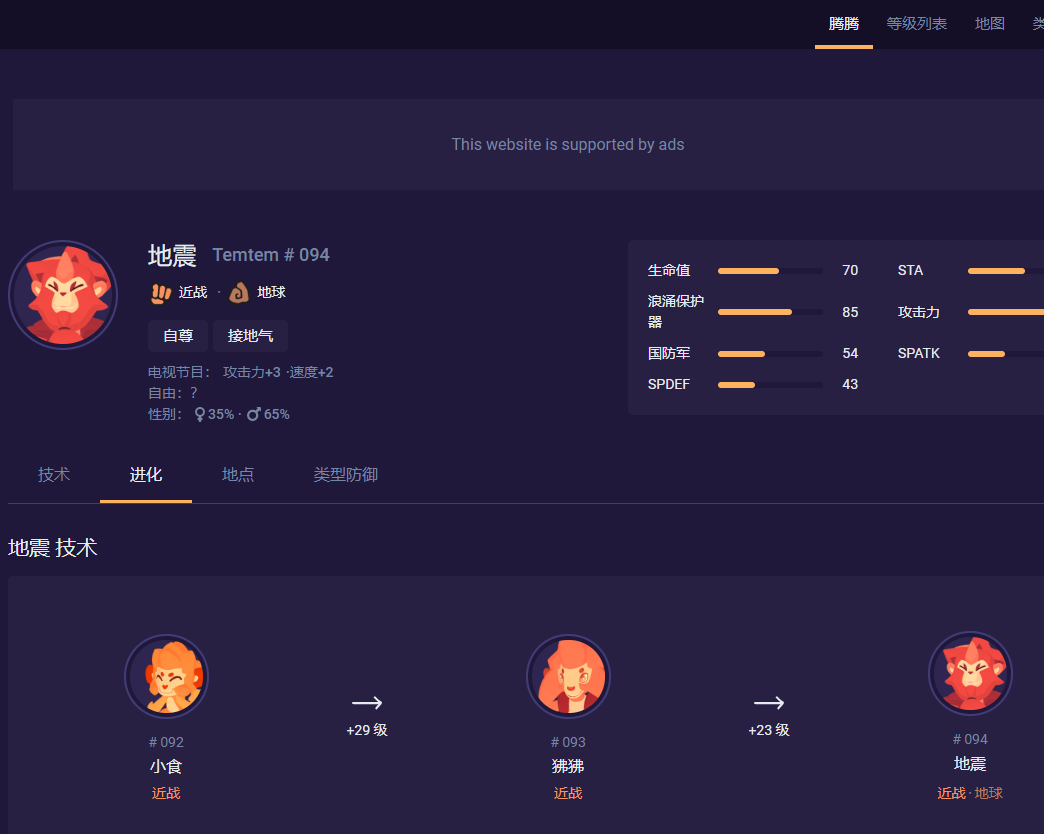The height and width of the screenshot is (834, 1044).
Task: Click the 自尊 trait button
Action: (178, 335)
